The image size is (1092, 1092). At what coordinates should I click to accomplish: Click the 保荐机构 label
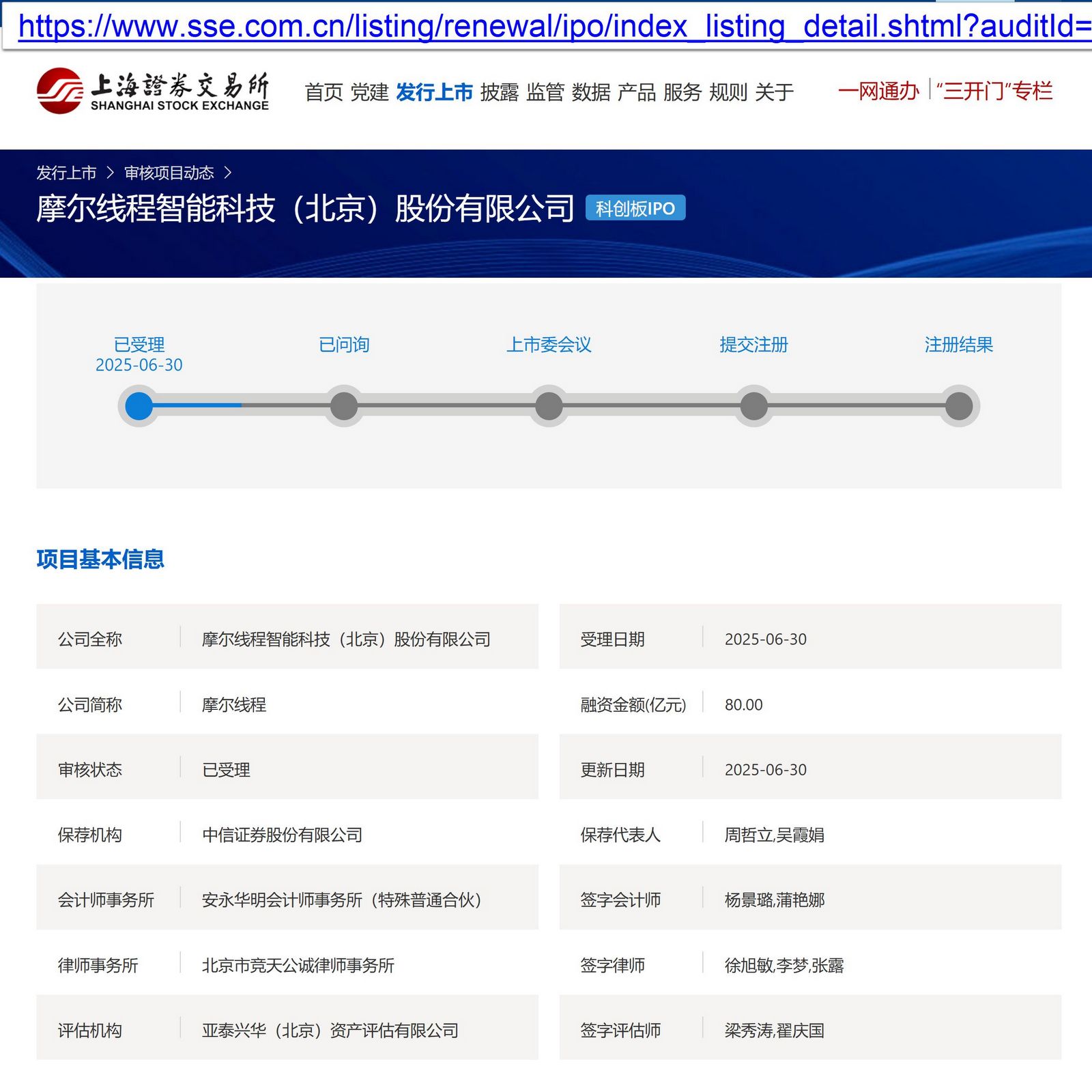click(89, 835)
